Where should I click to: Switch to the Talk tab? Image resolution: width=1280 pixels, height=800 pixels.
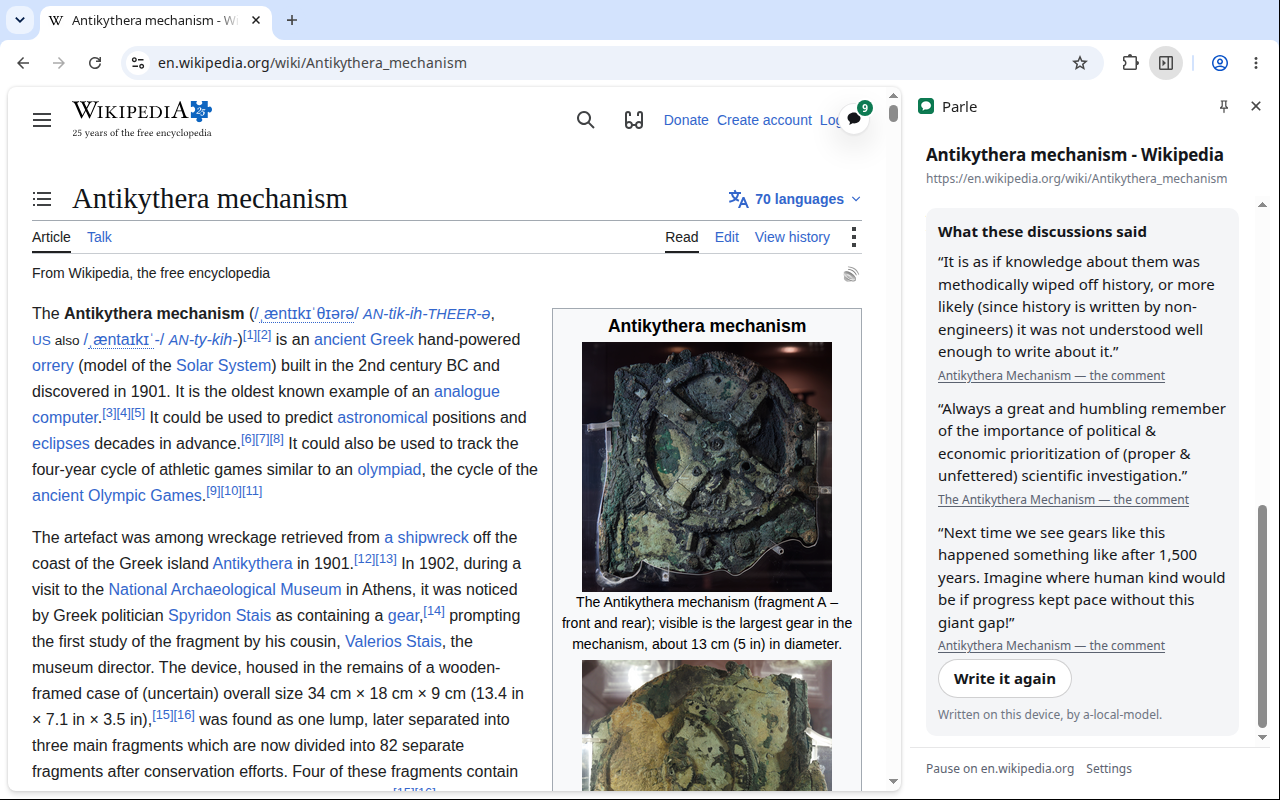[99, 237]
